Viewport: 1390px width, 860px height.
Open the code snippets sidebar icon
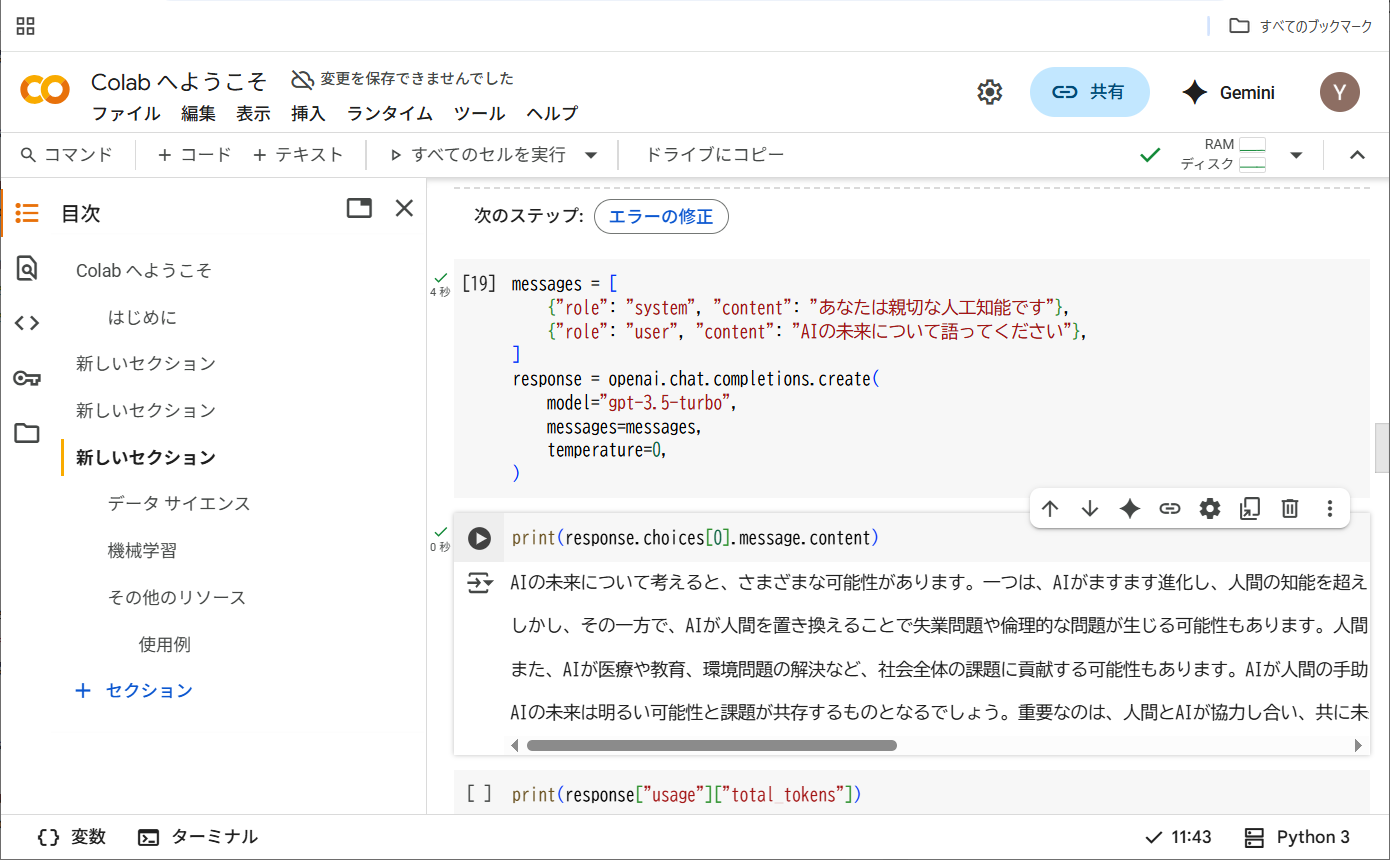tap(27, 323)
